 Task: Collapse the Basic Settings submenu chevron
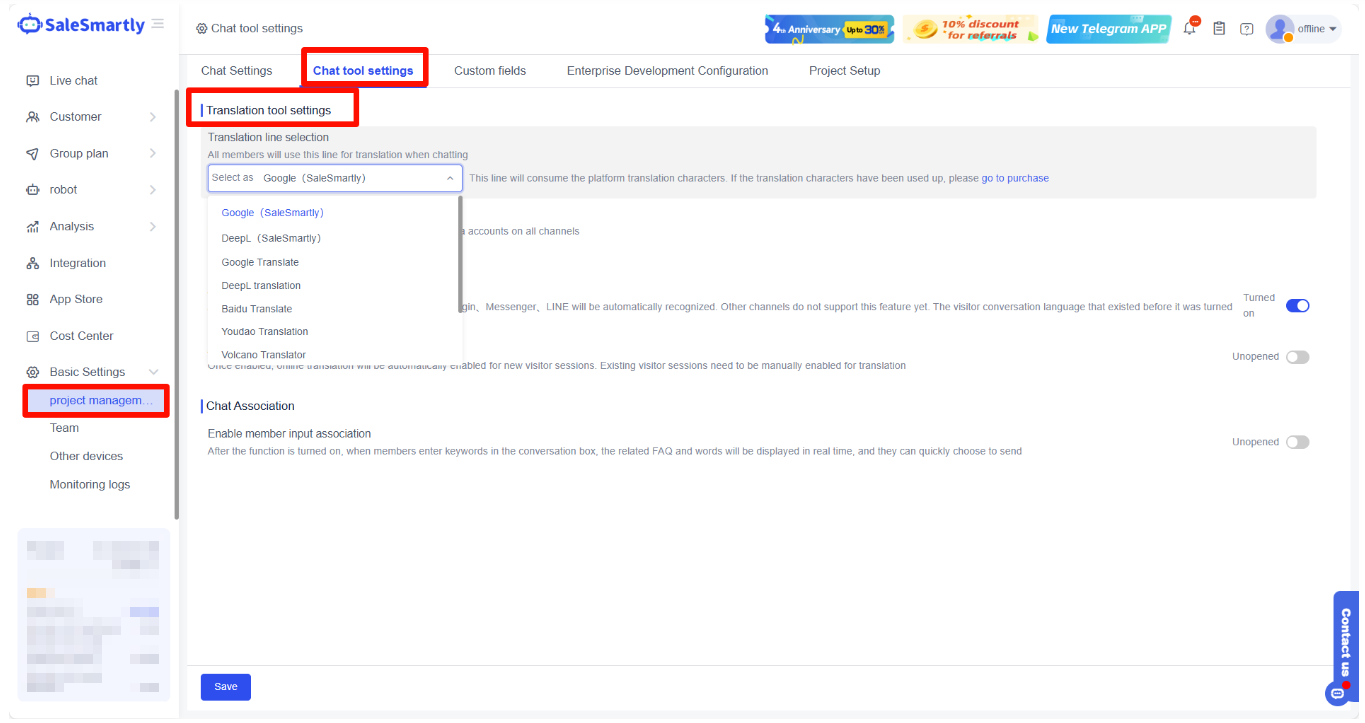point(153,372)
